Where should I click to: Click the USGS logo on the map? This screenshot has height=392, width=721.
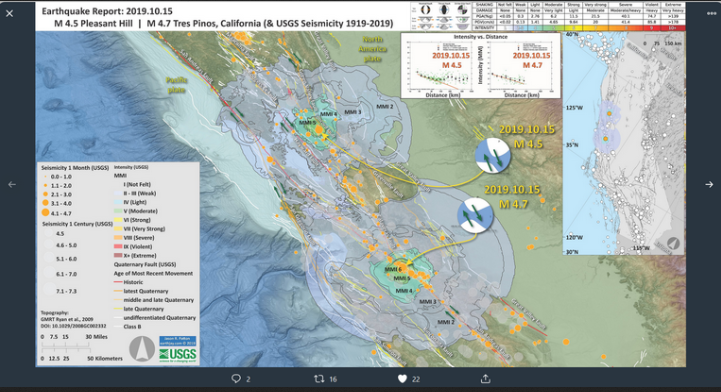[178, 354]
